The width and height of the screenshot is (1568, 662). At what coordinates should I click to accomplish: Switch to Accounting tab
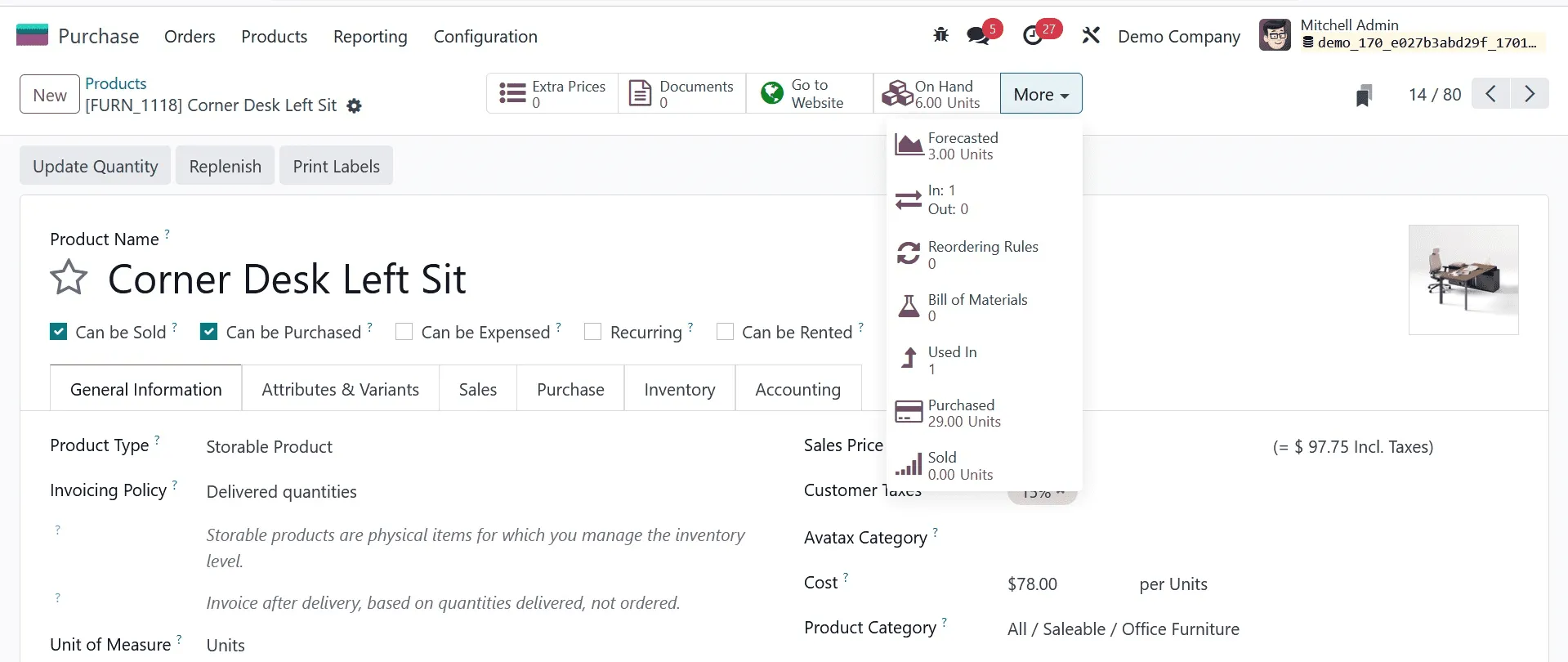click(798, 389)
